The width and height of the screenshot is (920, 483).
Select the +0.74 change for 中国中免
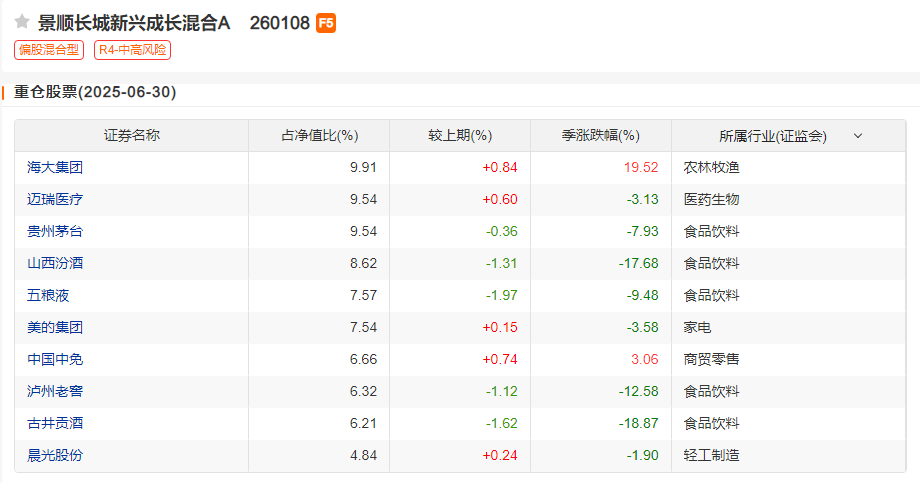(500, 359)
